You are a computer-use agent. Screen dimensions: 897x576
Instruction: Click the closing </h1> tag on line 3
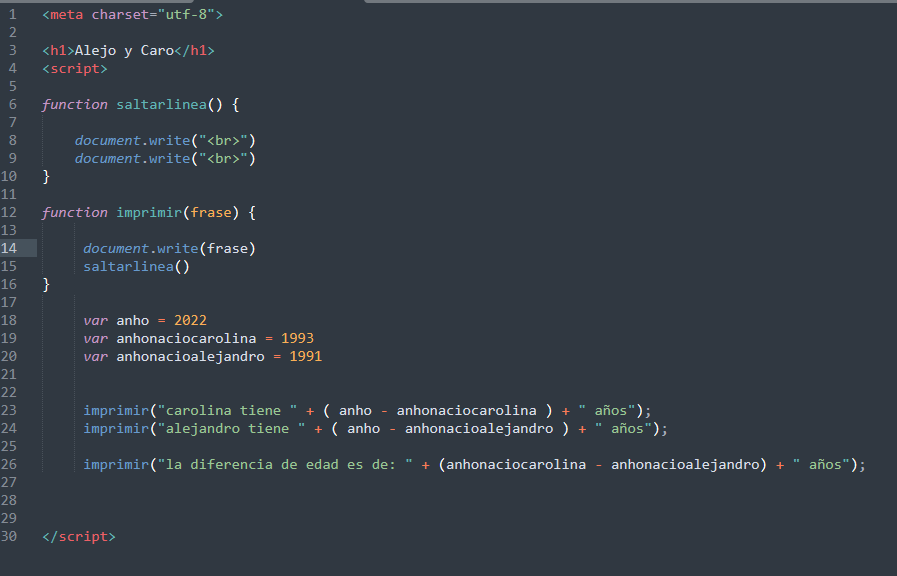(x=195, y=50)
